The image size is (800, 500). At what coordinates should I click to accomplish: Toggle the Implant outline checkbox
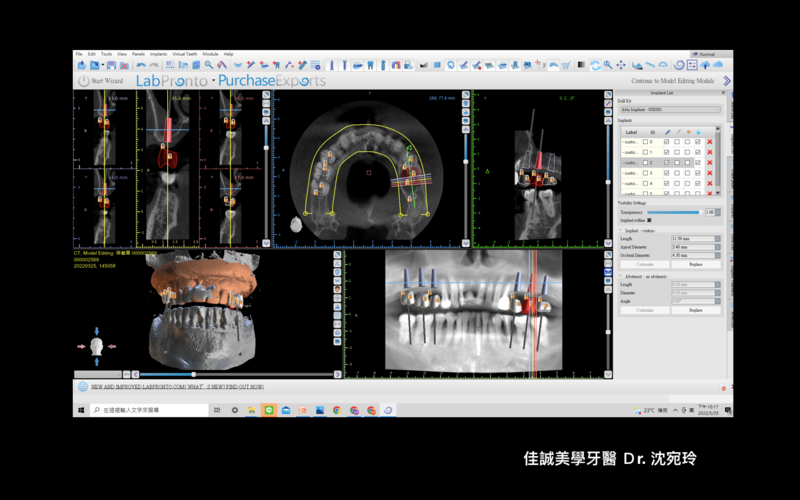tap(649, 221)
